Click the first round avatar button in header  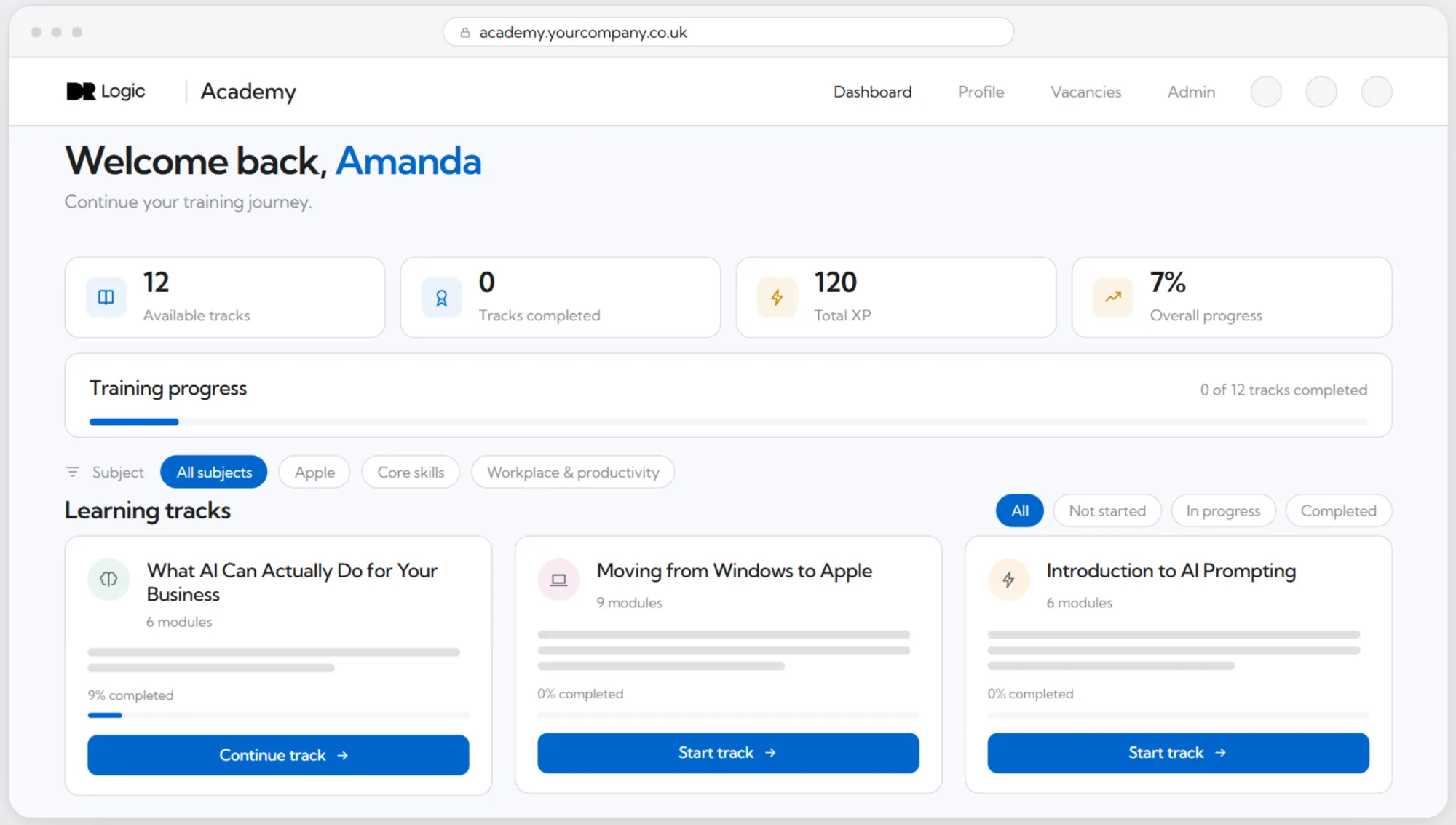[x=1266, y=92]
